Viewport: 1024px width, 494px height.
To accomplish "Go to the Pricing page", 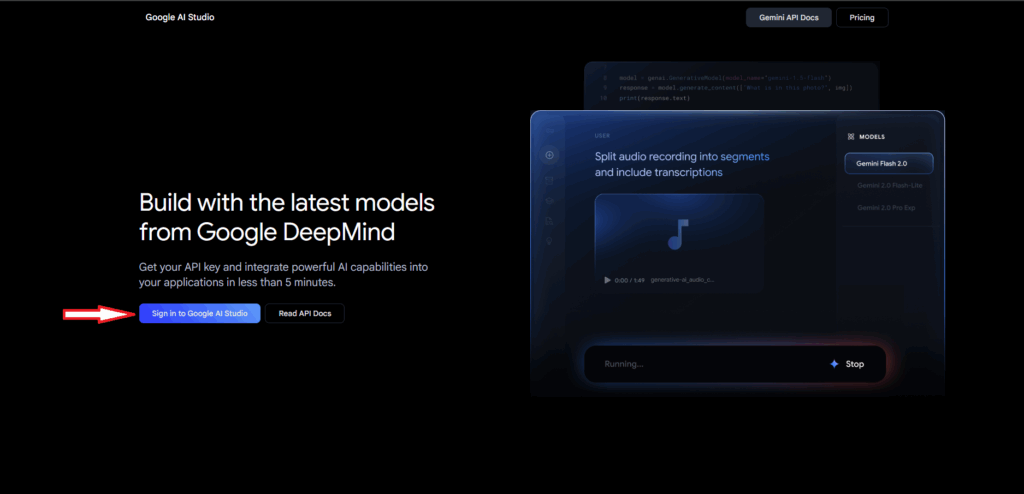I will (861, 18).
